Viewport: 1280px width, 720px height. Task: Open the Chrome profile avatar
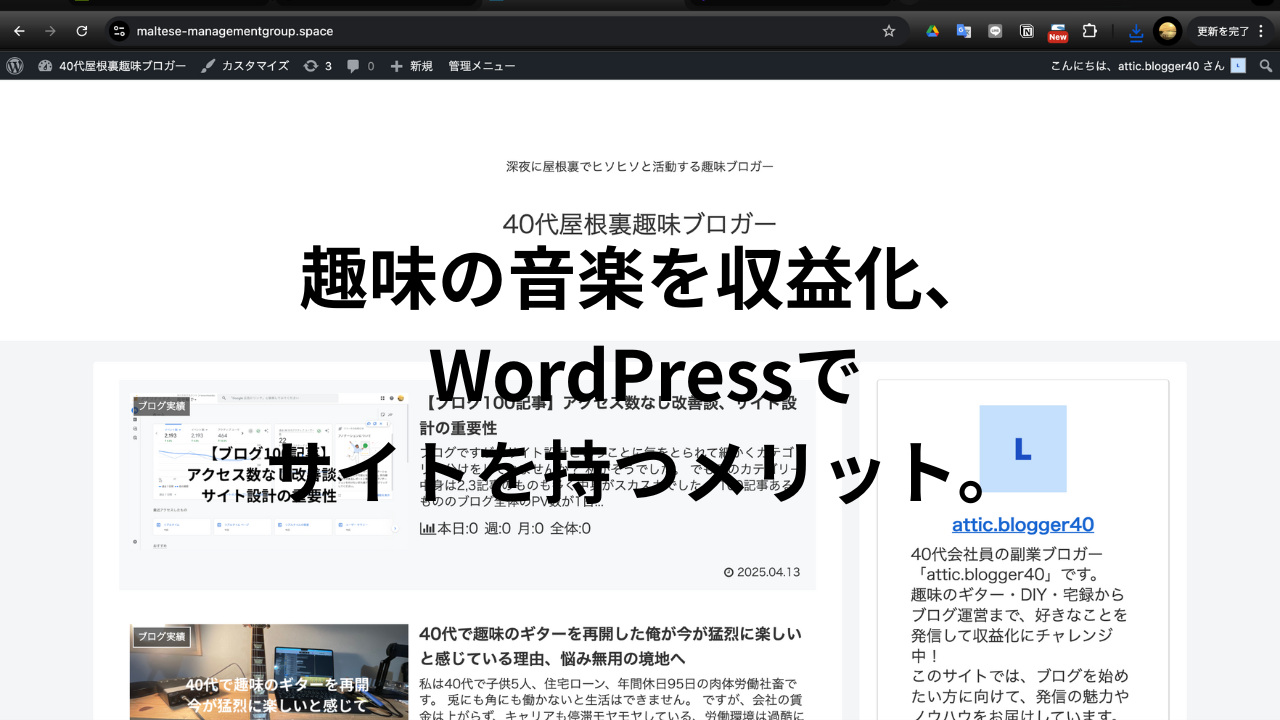click(1167, 31)
